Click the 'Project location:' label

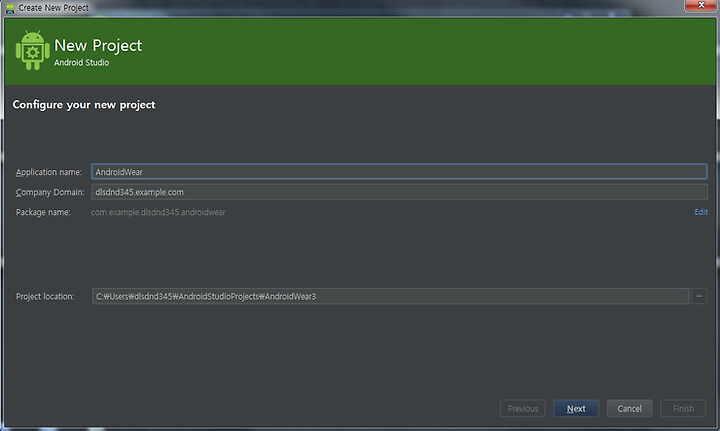(x=45, y=297)
